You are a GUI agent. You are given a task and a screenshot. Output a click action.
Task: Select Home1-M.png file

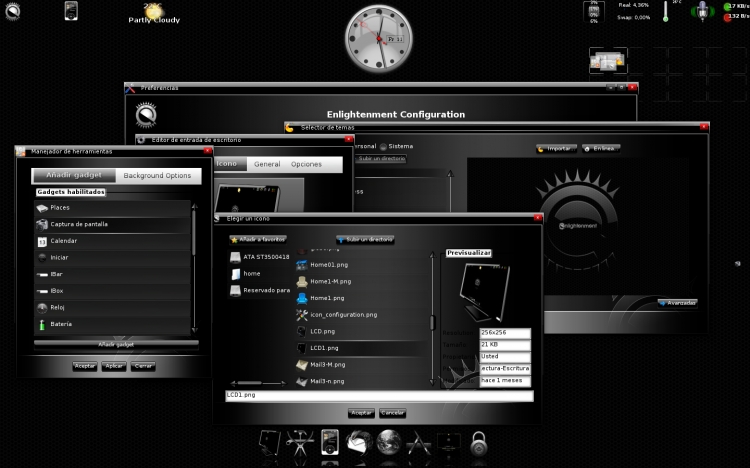(361, 281)
